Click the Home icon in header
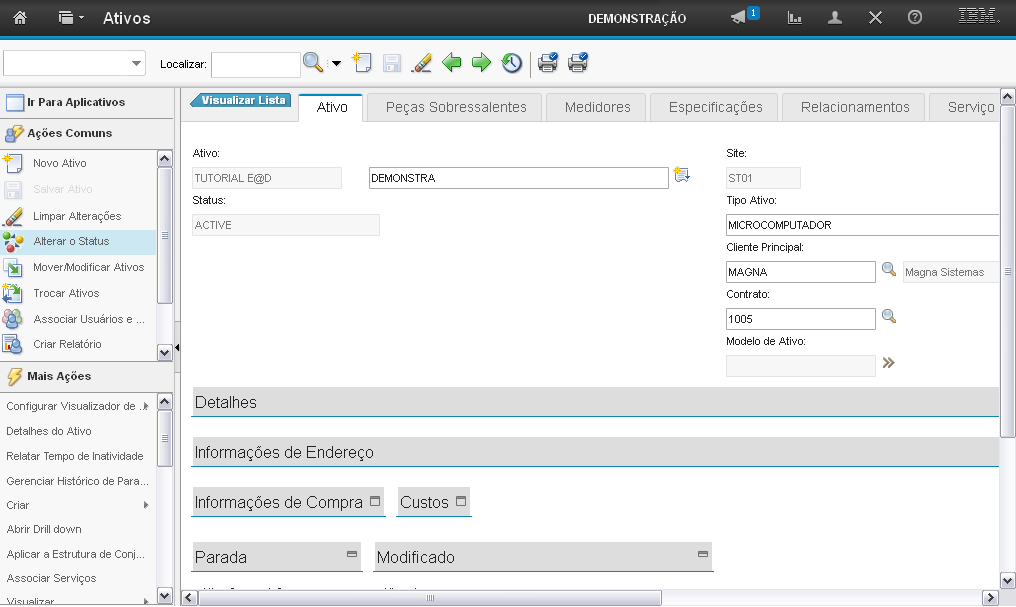1016x607 pixels. click(19, 18)
